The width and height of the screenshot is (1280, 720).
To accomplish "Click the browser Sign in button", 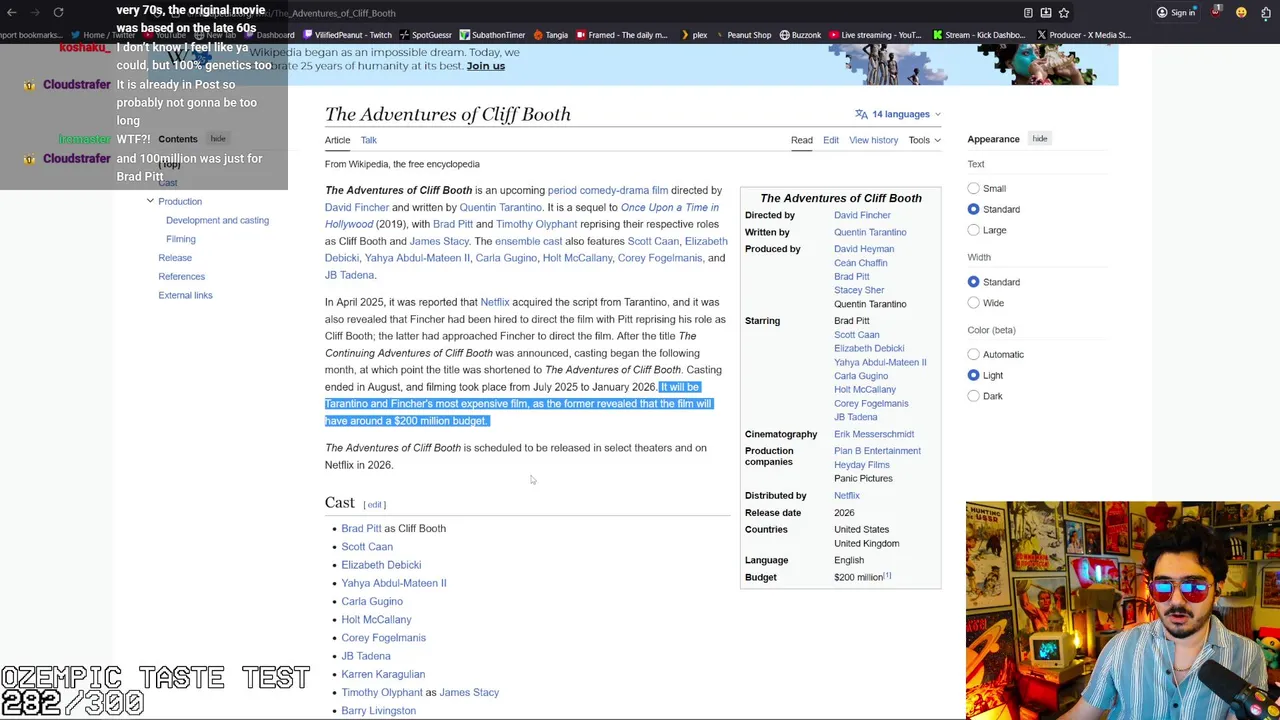I will [1176, 13].
